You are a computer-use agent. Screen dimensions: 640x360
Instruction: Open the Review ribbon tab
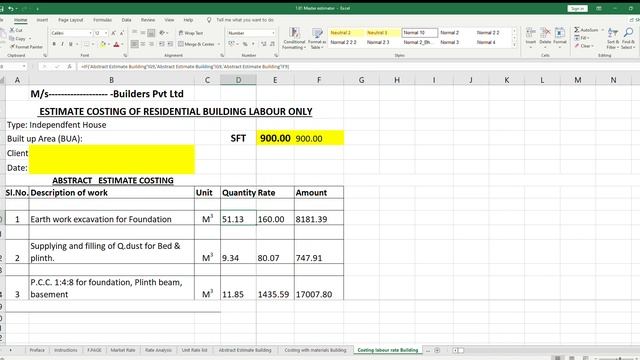tap(148, 20)
